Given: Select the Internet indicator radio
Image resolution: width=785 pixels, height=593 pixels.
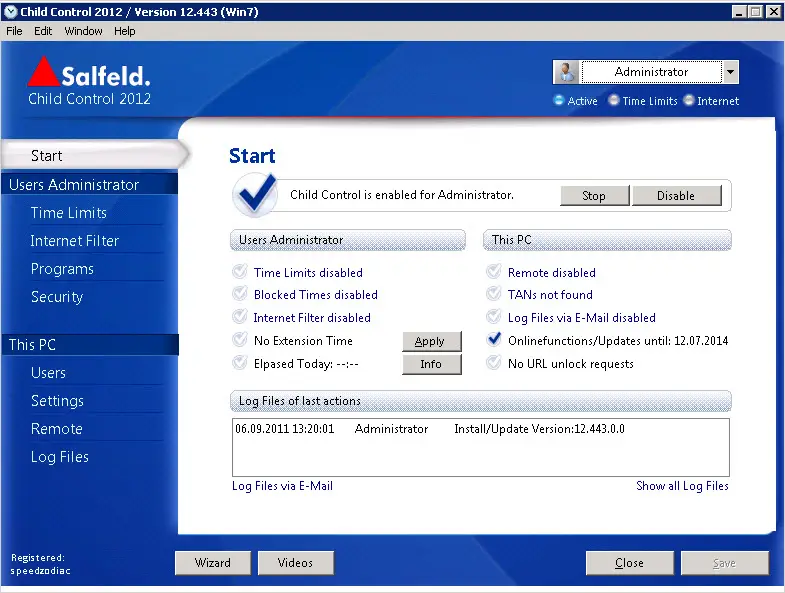Looking at the screenshot, I should [689, 100].
